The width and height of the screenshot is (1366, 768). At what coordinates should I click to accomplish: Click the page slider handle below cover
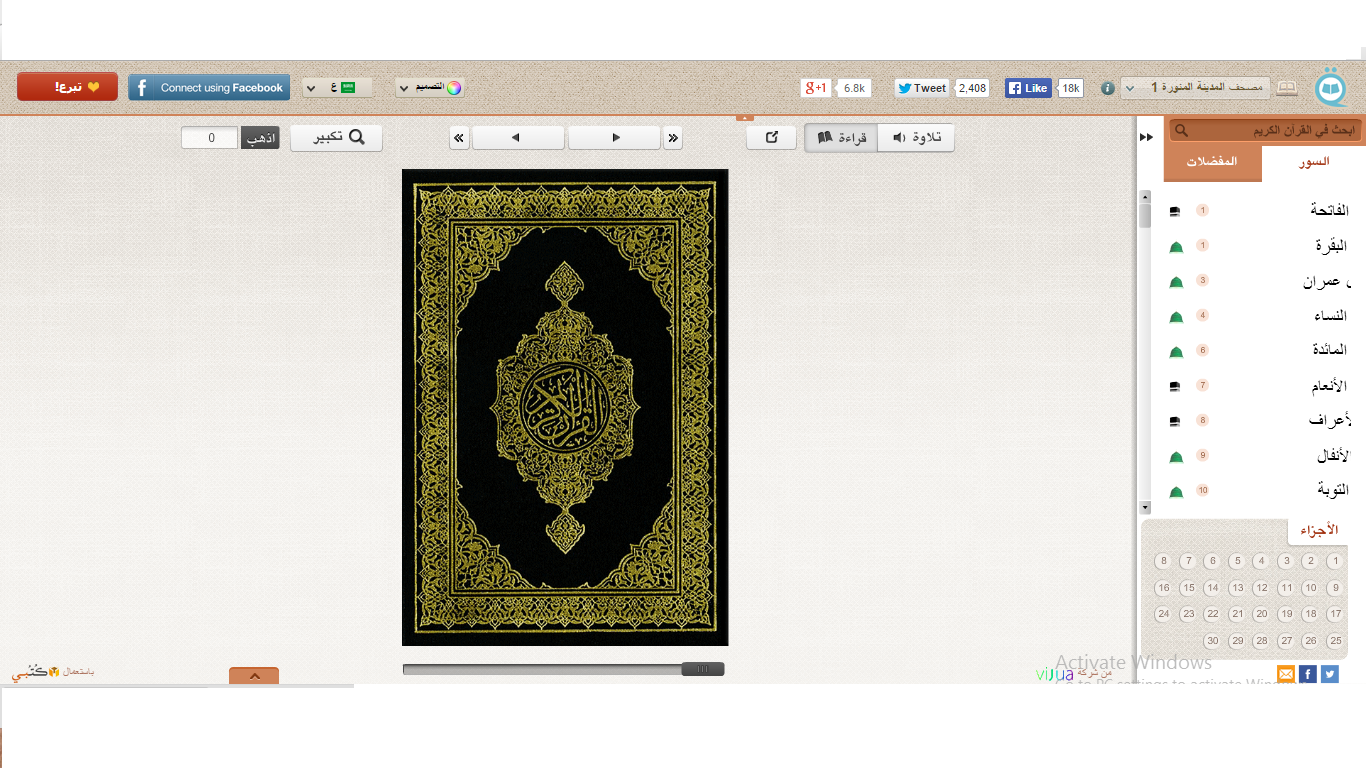703,669
